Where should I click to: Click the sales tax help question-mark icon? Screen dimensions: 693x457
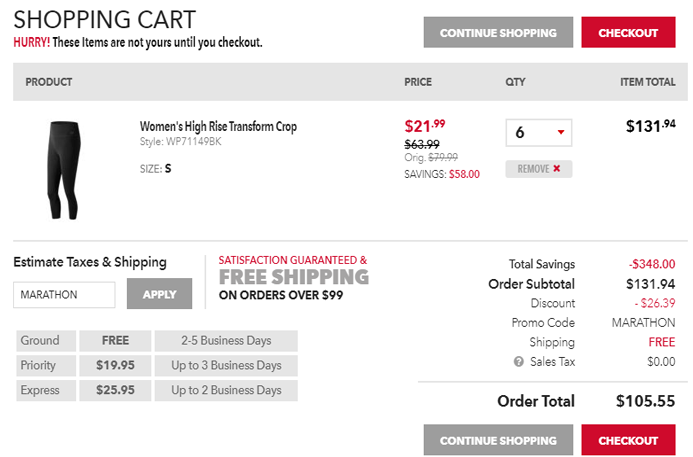point(519,362)
